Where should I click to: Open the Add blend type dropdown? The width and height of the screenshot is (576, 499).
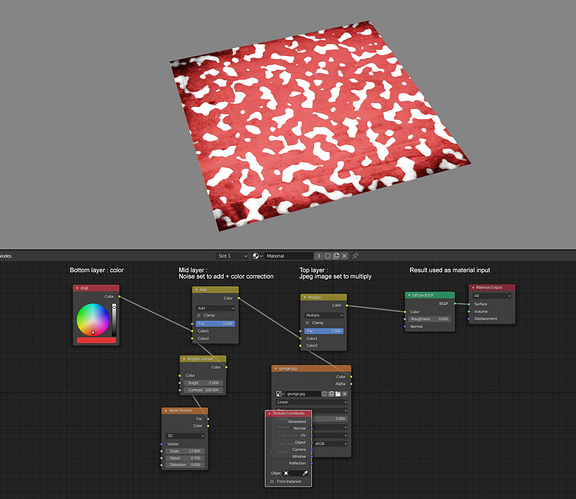click(215, 308)
